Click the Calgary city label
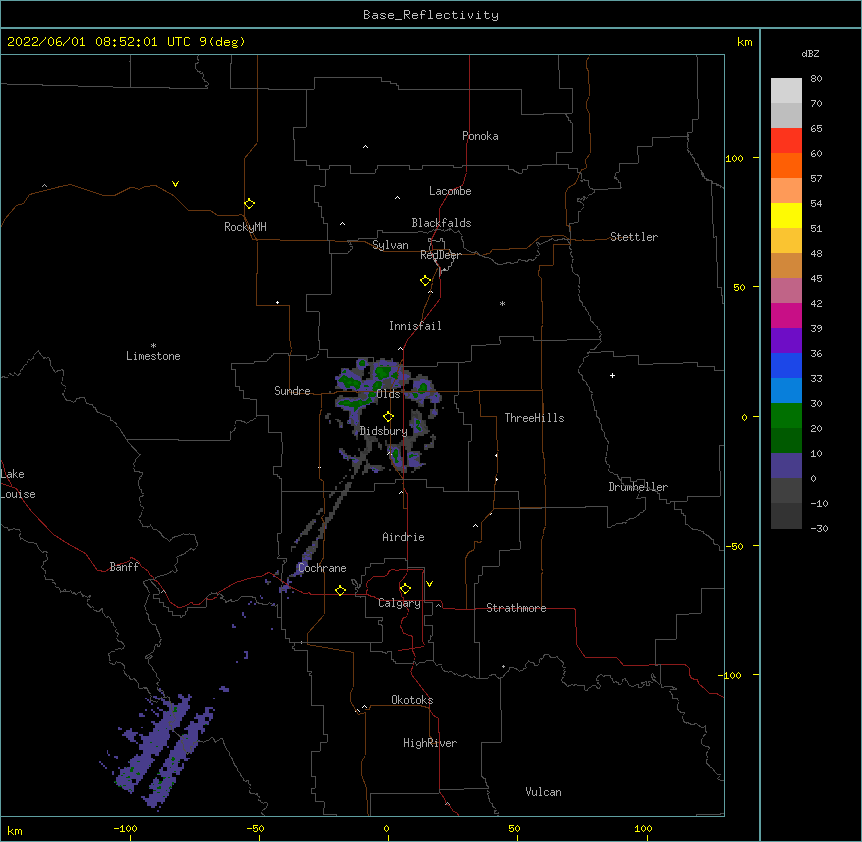This screenshot has width=862, height=842. (x=399, y=603)
